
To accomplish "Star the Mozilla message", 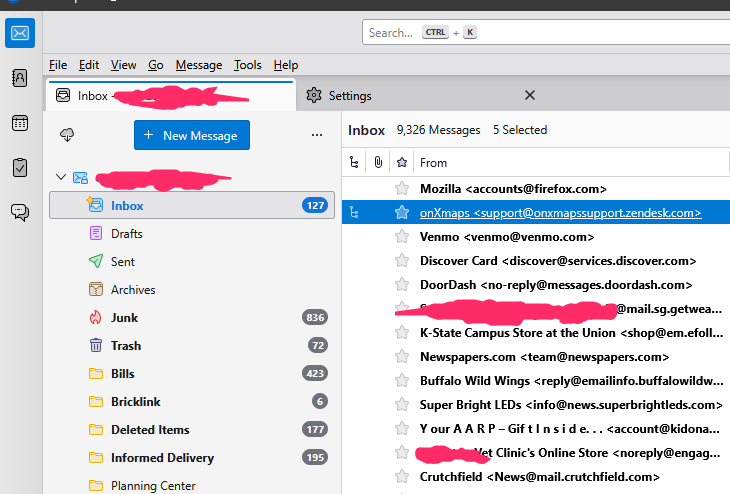I will (x=402, y=189).
